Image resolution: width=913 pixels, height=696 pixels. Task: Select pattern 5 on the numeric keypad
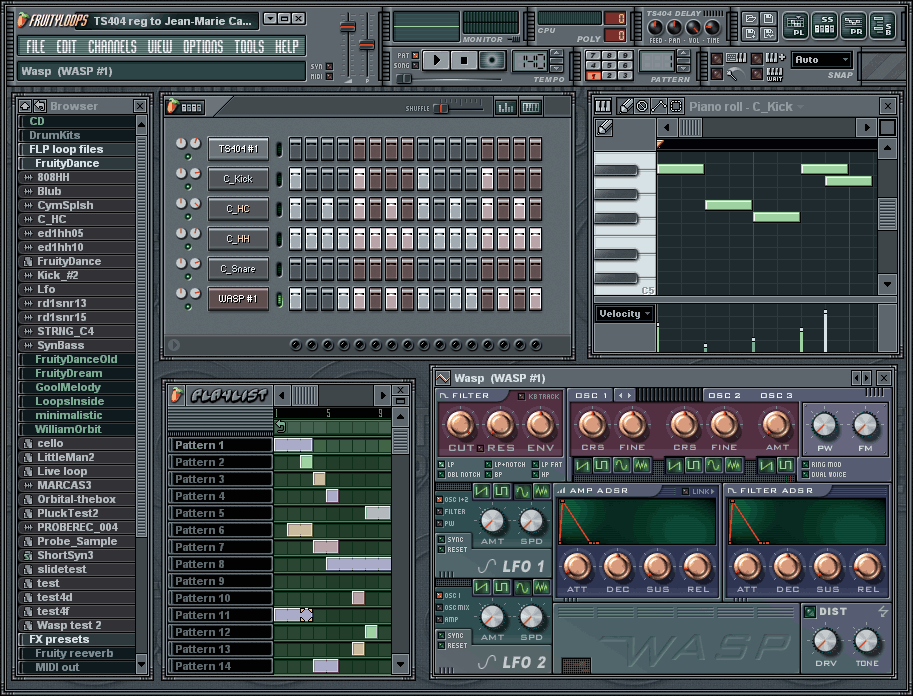coord(608,66)
